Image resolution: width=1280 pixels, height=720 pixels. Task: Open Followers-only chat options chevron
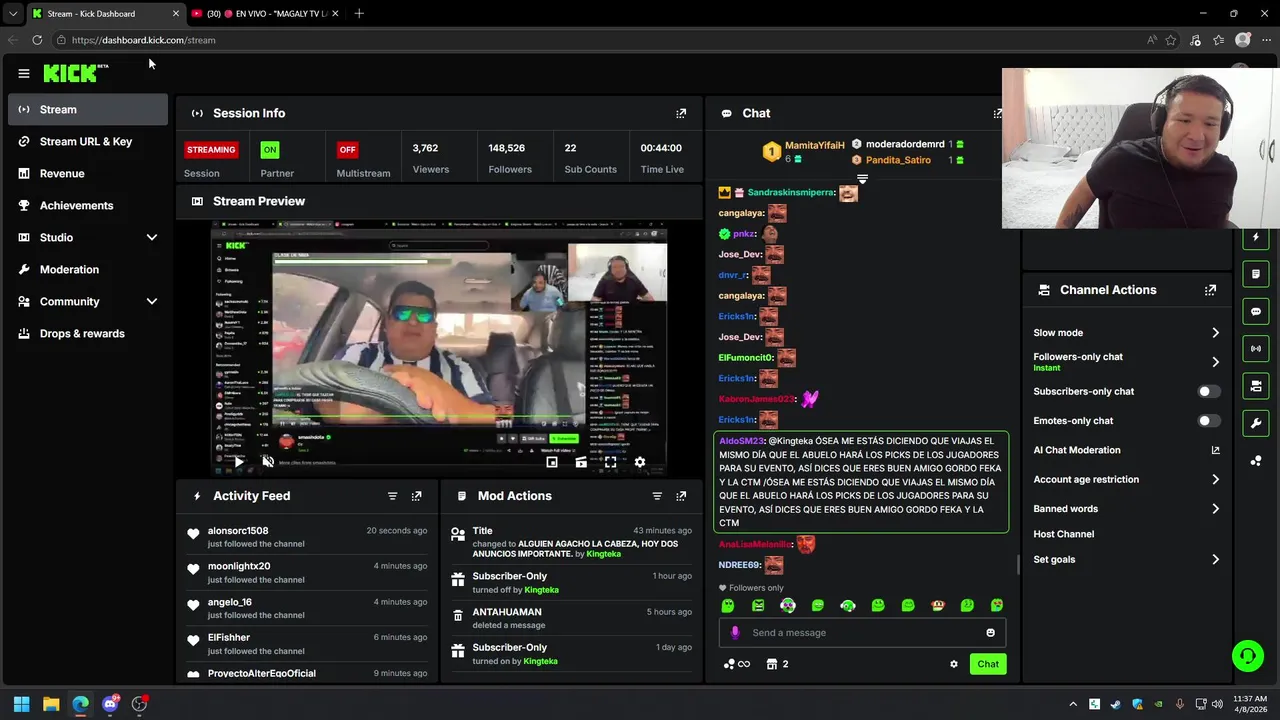(x=1215, y=362)
